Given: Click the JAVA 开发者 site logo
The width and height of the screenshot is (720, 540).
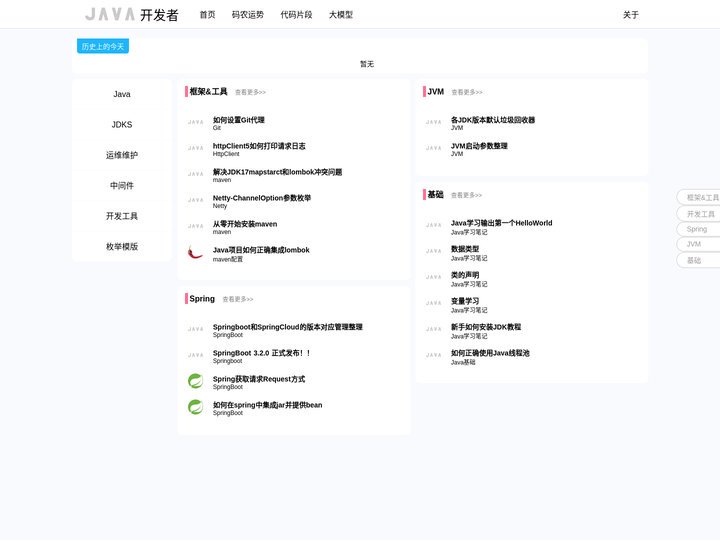Looking at the screenshot, I should click(132, 15).
